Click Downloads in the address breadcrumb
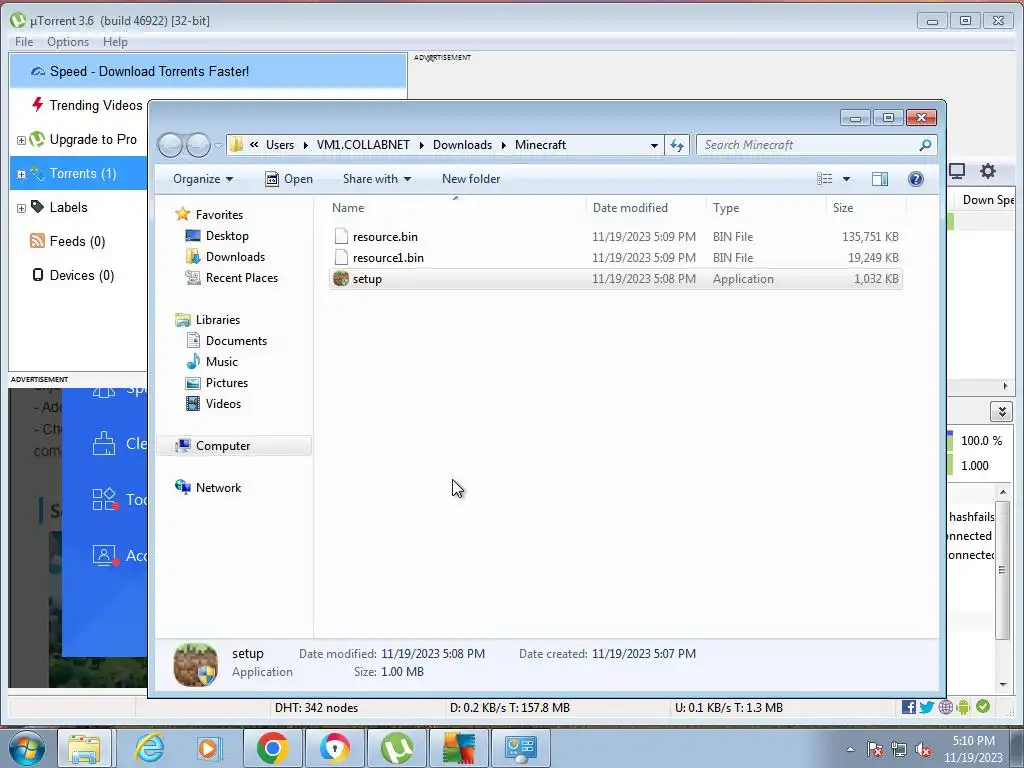The height and width of the screenshot is (768, 1024). [462, 145]
